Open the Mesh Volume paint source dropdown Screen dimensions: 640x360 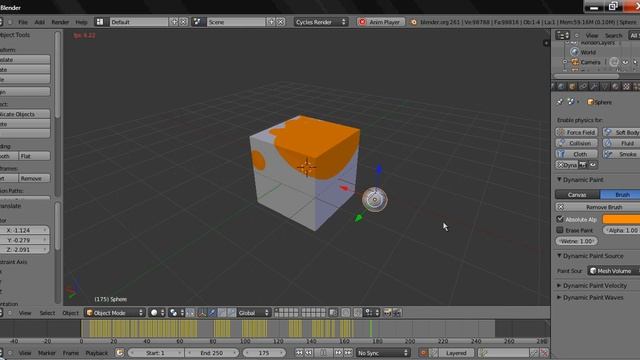[613, 271]
